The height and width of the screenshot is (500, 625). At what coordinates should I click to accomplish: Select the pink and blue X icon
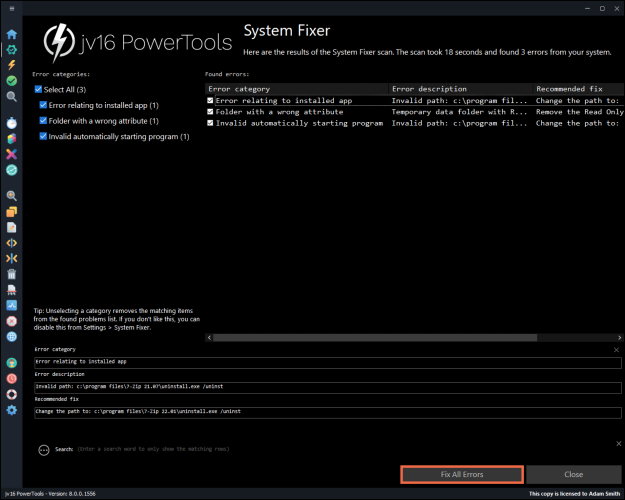12,154
